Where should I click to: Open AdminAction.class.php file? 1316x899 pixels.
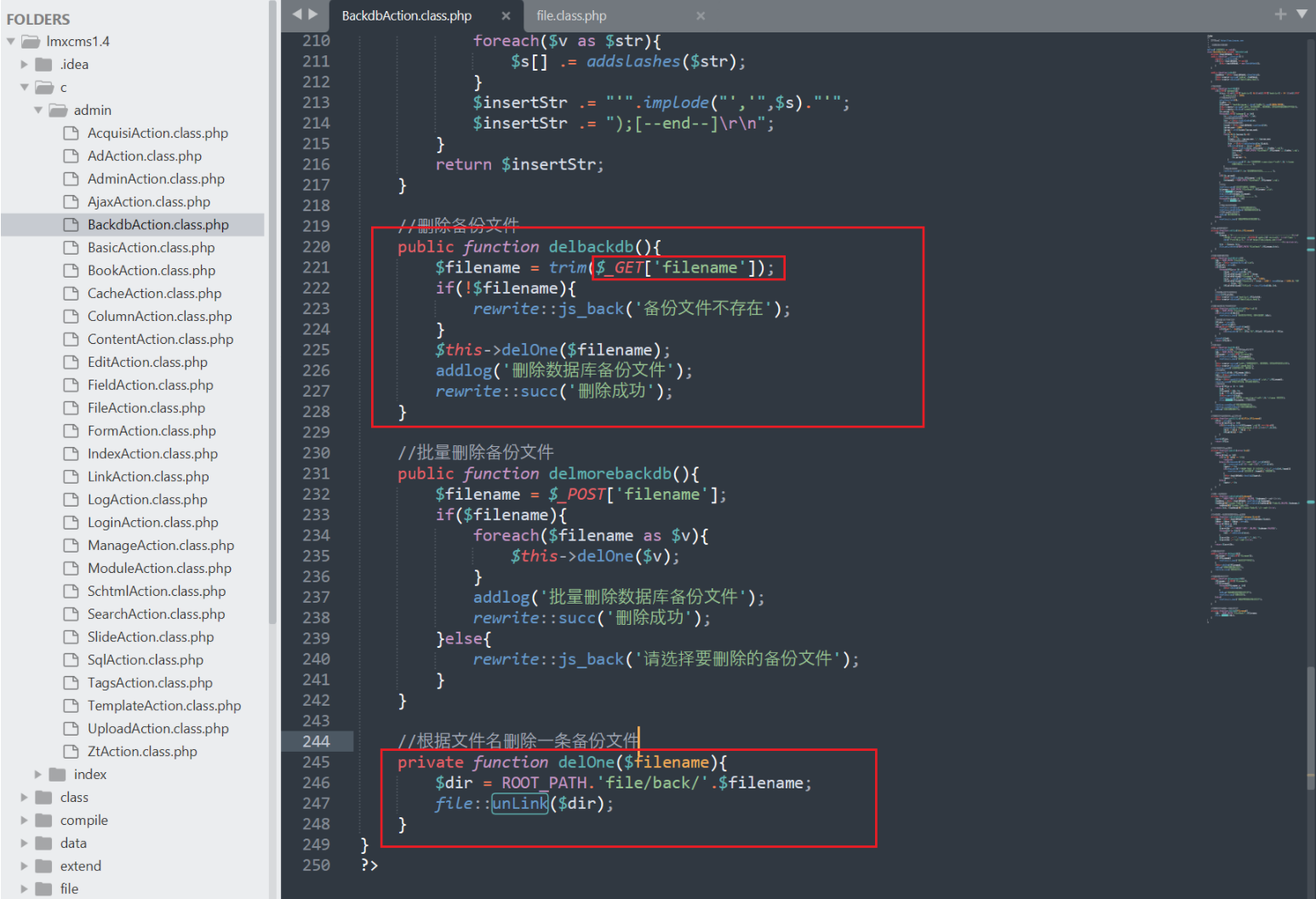(x=156, y=179)
